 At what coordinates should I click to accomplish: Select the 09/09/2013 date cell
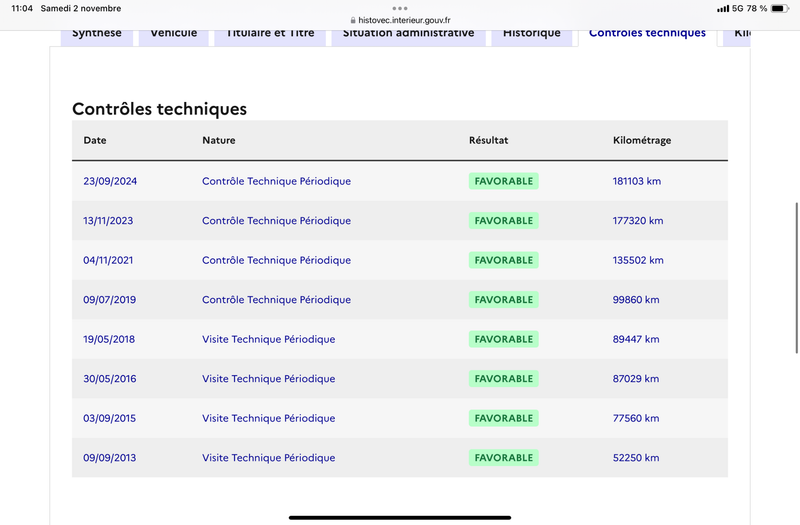110,458
